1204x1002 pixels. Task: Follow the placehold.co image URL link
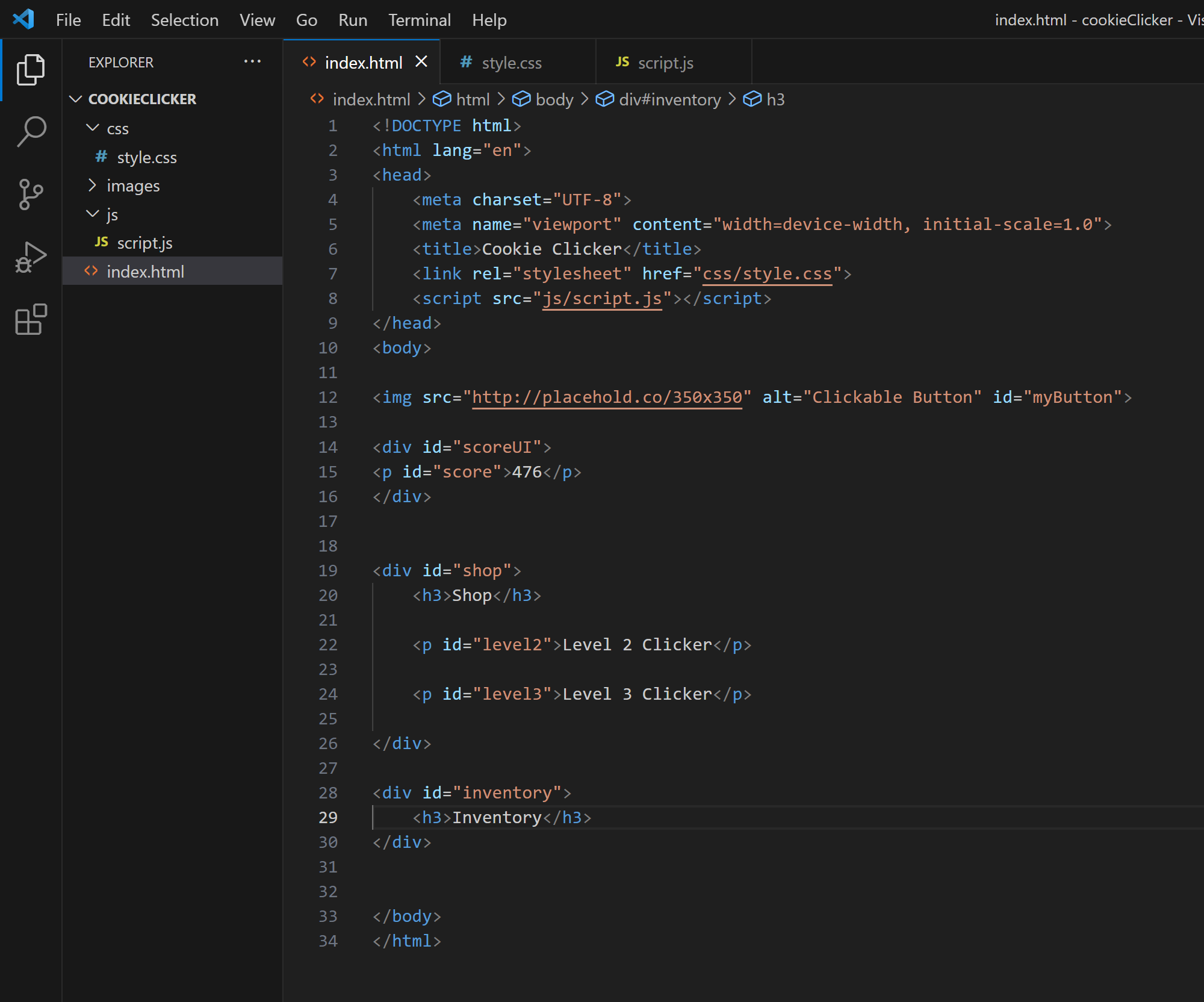[x=607, y=397]
